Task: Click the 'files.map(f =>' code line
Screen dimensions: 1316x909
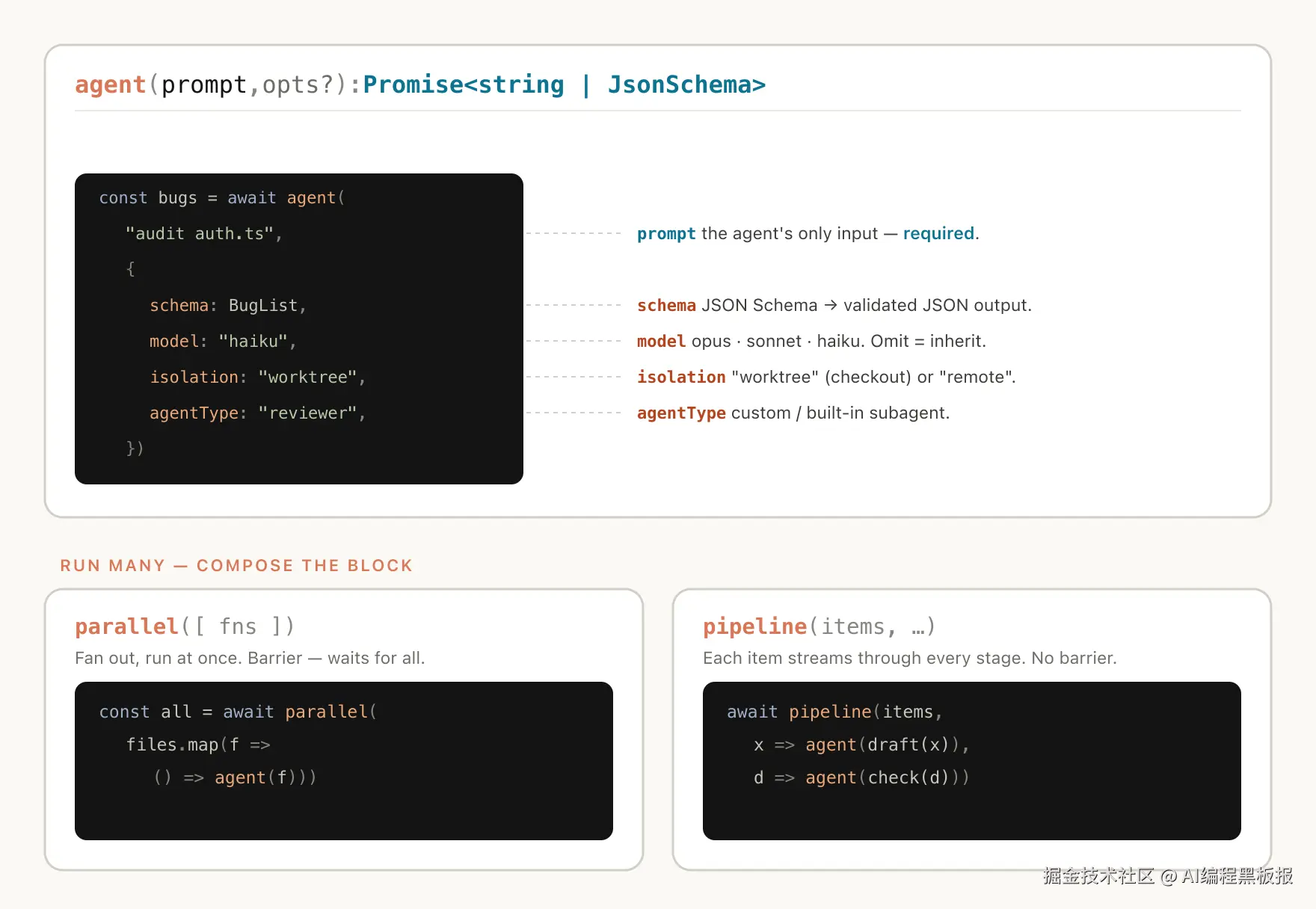Action: pyautogui.click(x=198, y=745)
